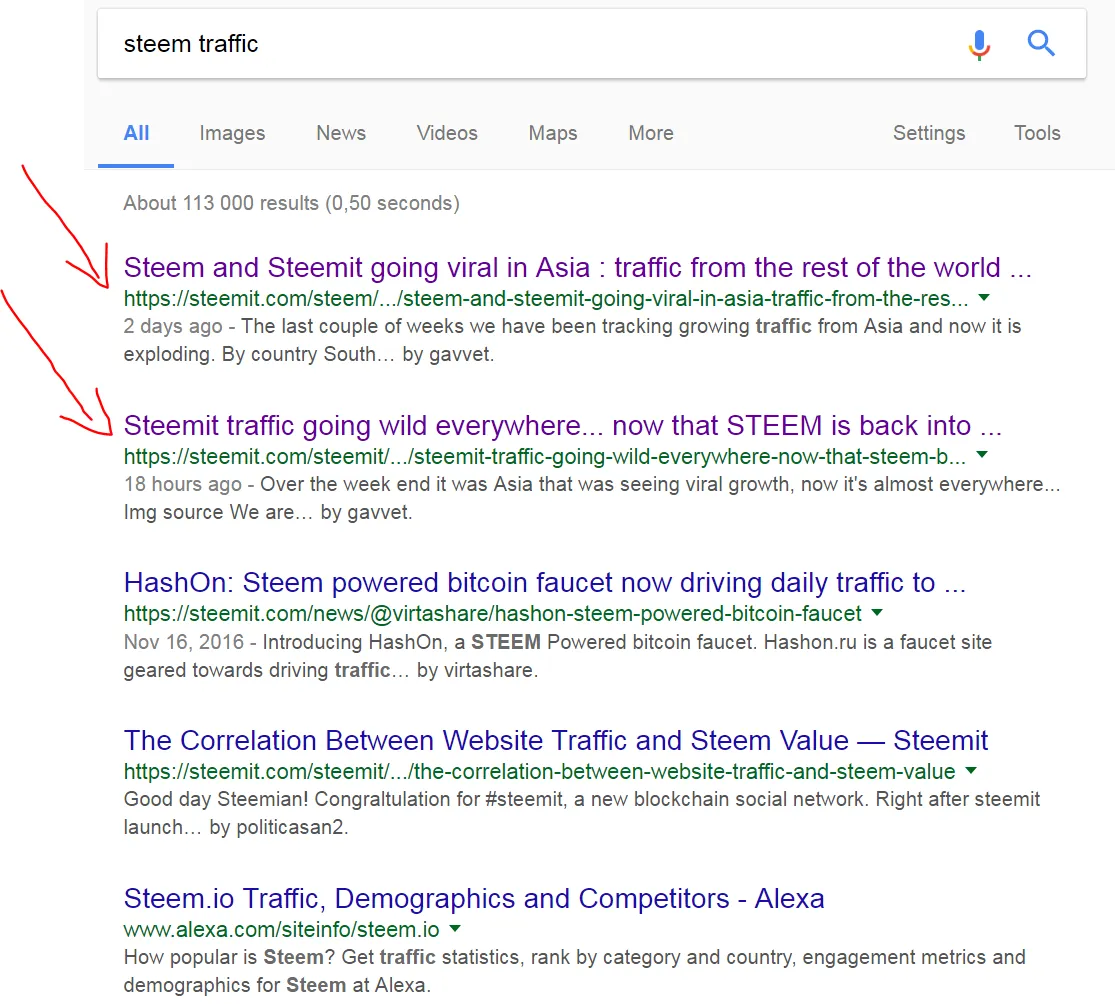Screen dimensions: 1115x1004
Task: Click the voice search microphone icon
Action: (x=979, y=45)
